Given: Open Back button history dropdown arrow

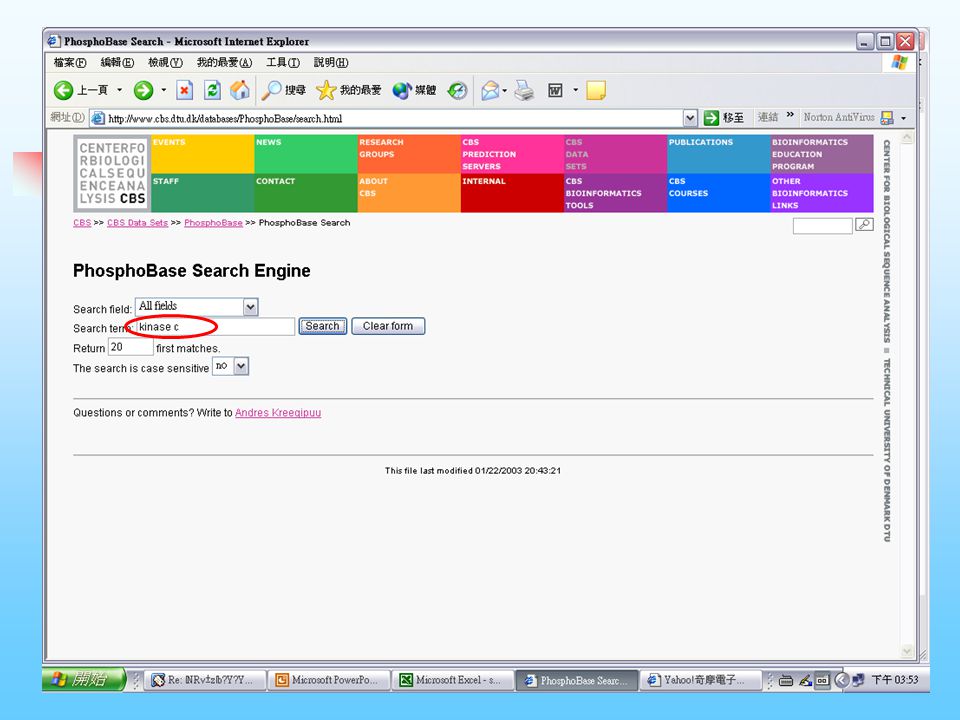Looking at the screenshot, I should click(119, 91).
